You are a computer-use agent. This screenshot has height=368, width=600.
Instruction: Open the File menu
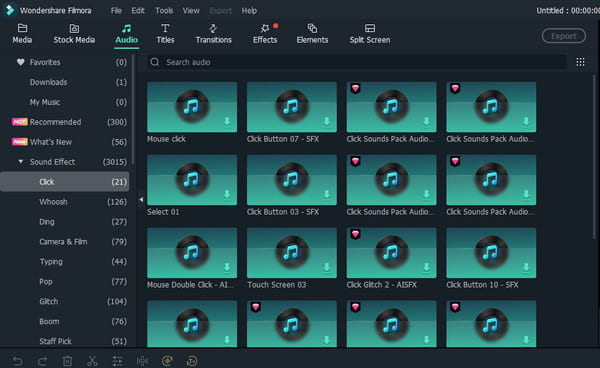pos(116,11)
